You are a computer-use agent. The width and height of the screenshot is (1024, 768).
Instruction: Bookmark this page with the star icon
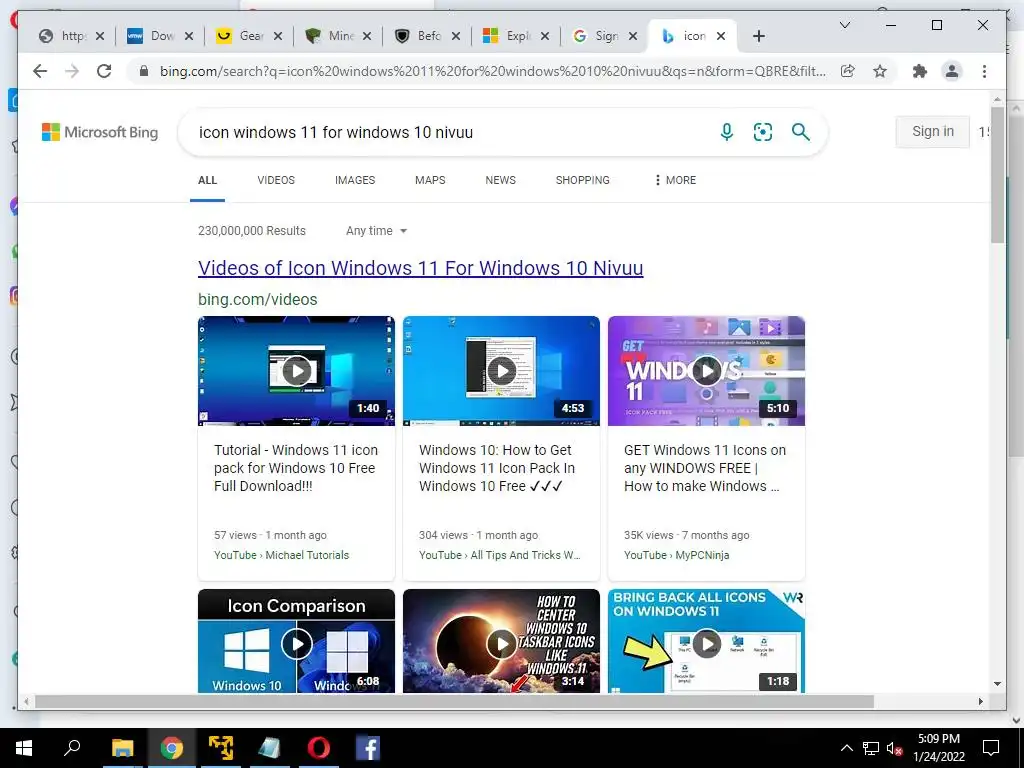click(x=880, y=71)
